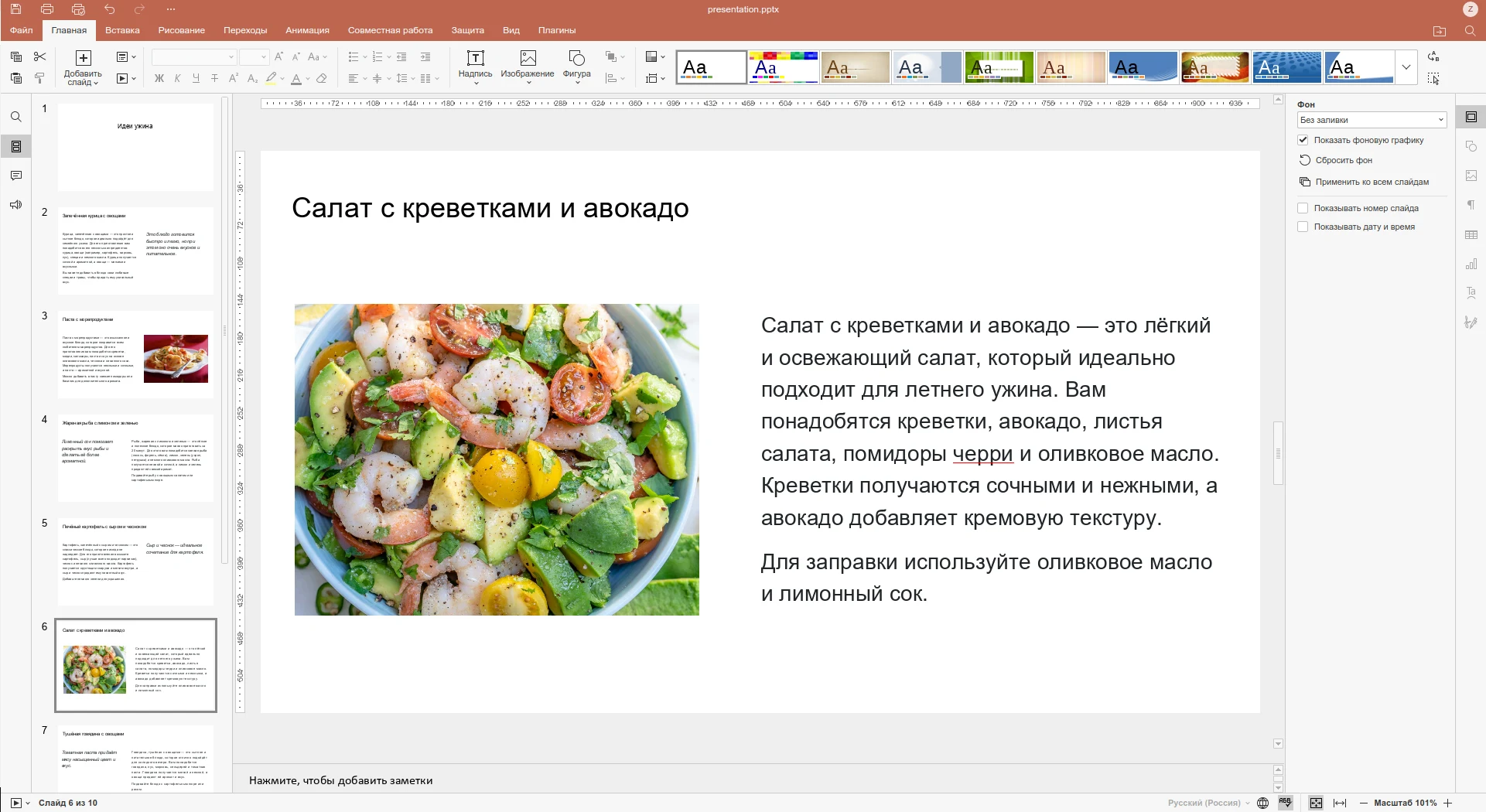Apply bold formatting with Ж icon
This screenshot has width=1486, height=812.
click(159, 78)
